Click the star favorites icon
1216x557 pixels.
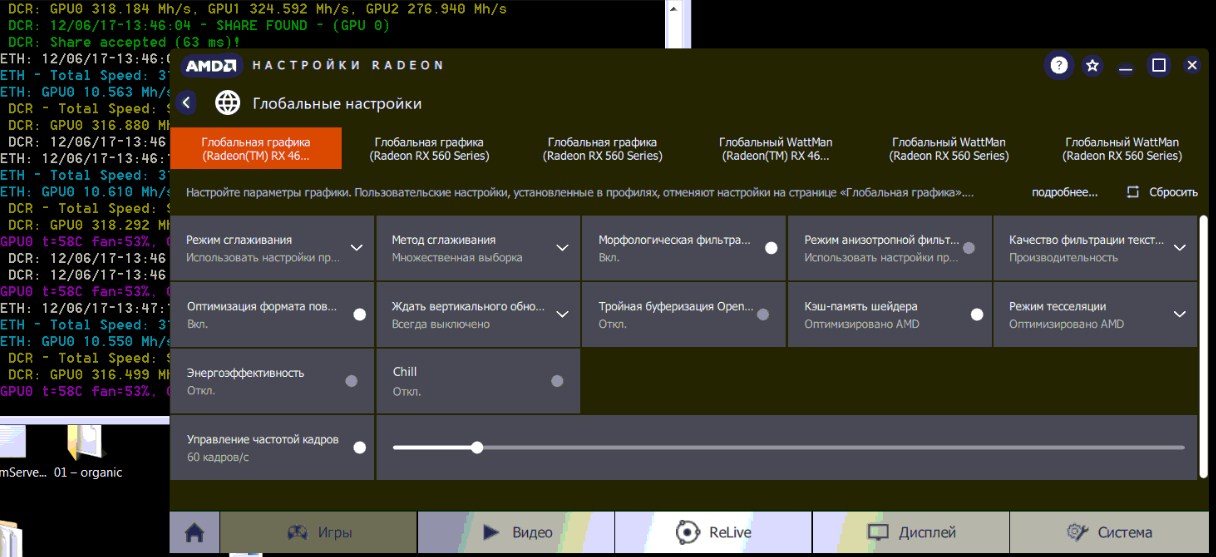[1092, 65]
